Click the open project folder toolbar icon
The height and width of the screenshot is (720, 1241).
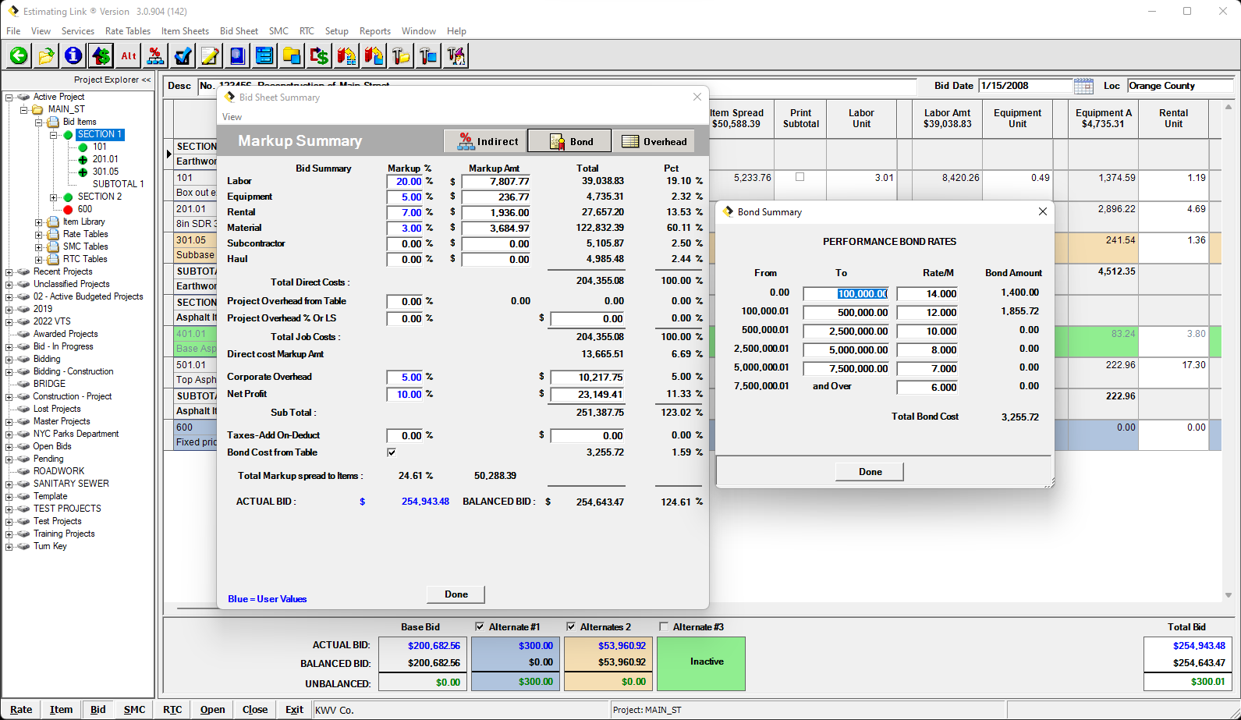(45, 56)
